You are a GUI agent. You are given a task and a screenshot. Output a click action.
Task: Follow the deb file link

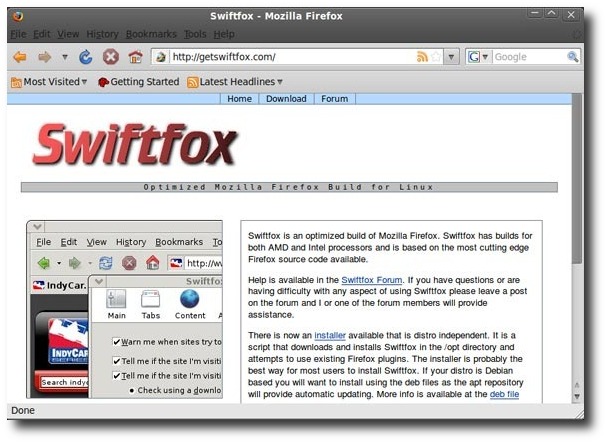[504, 394]
